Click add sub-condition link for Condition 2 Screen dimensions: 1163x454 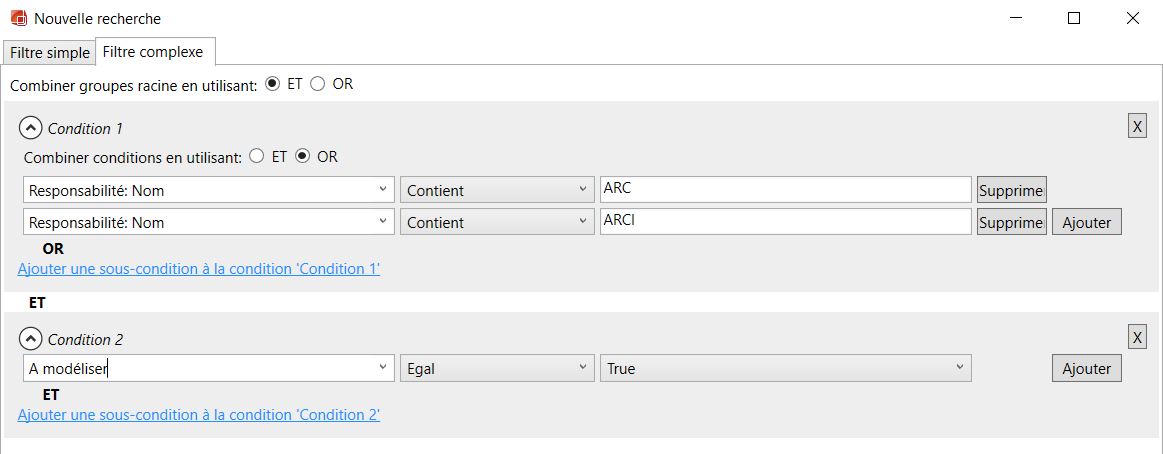click(x=199, y=414)
